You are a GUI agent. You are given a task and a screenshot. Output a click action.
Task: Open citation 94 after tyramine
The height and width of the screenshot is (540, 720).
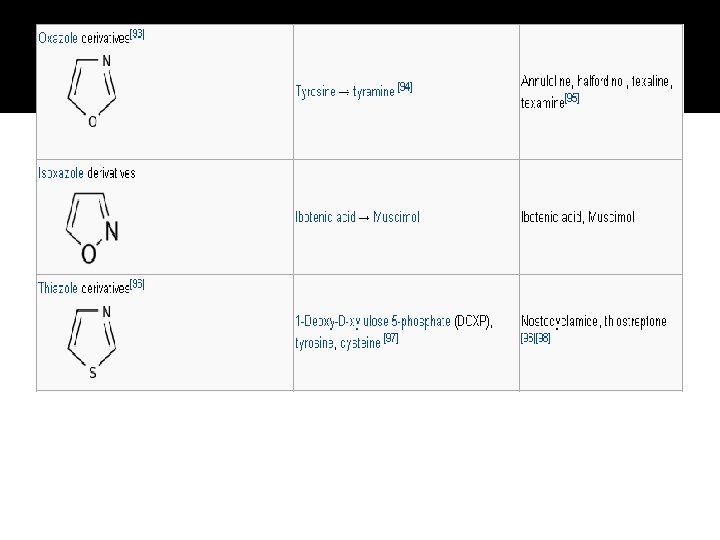(x=405, y=87)
